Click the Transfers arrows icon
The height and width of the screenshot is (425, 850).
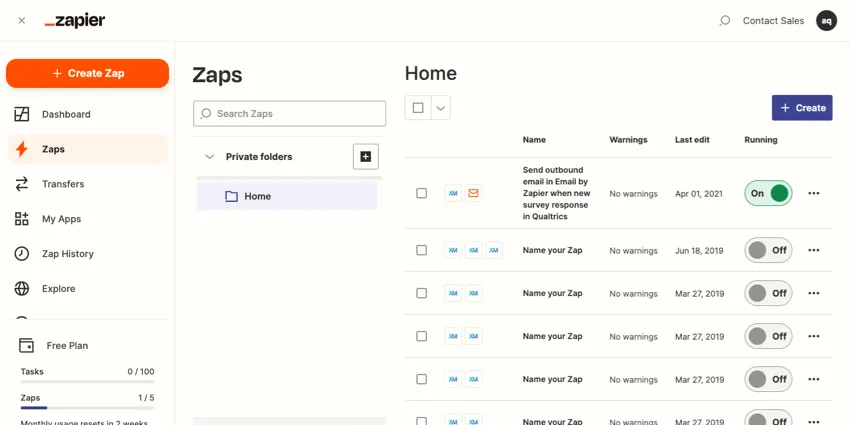(x=22, y=184)
